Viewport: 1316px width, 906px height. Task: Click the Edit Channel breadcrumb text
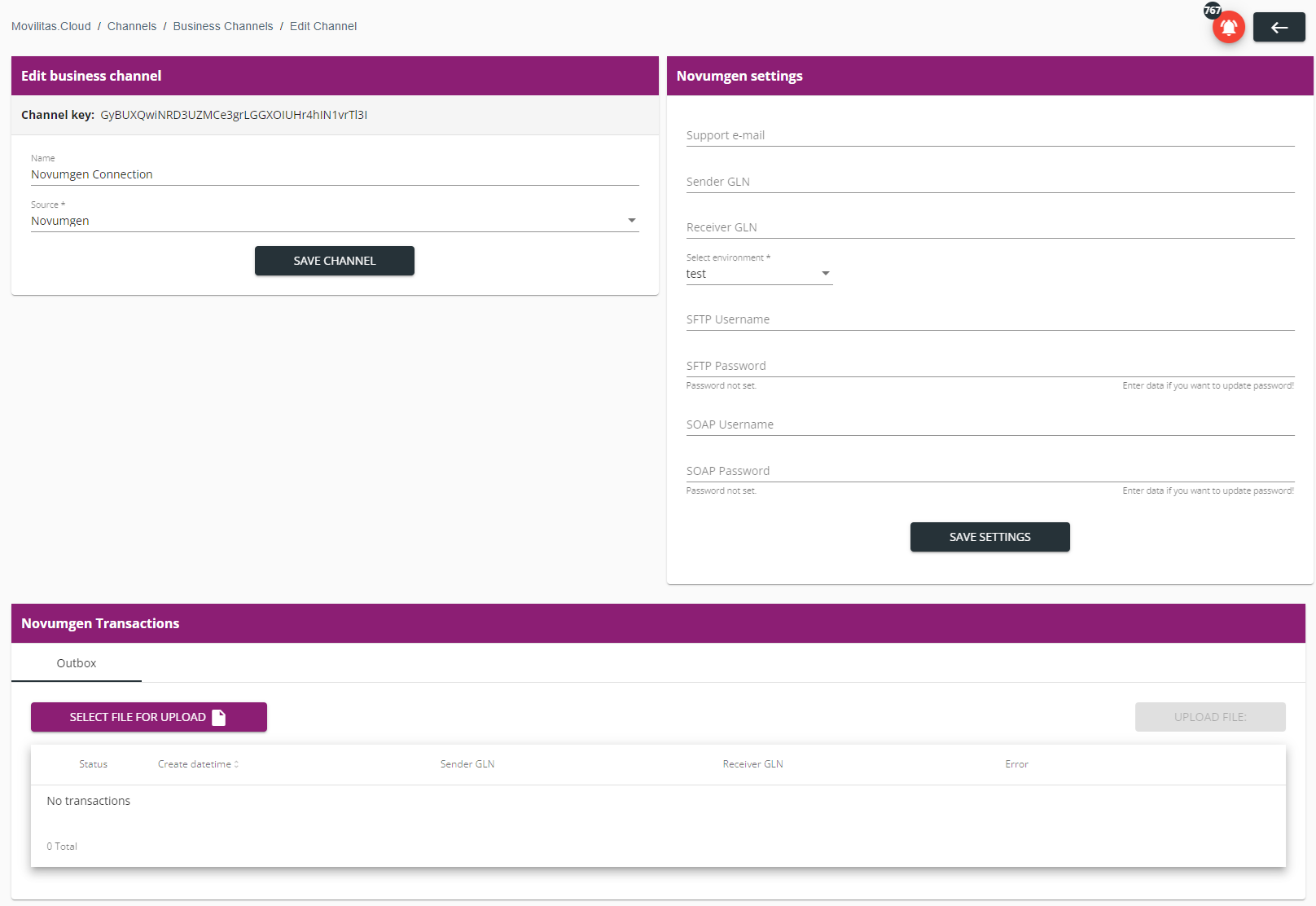(323, 26)
